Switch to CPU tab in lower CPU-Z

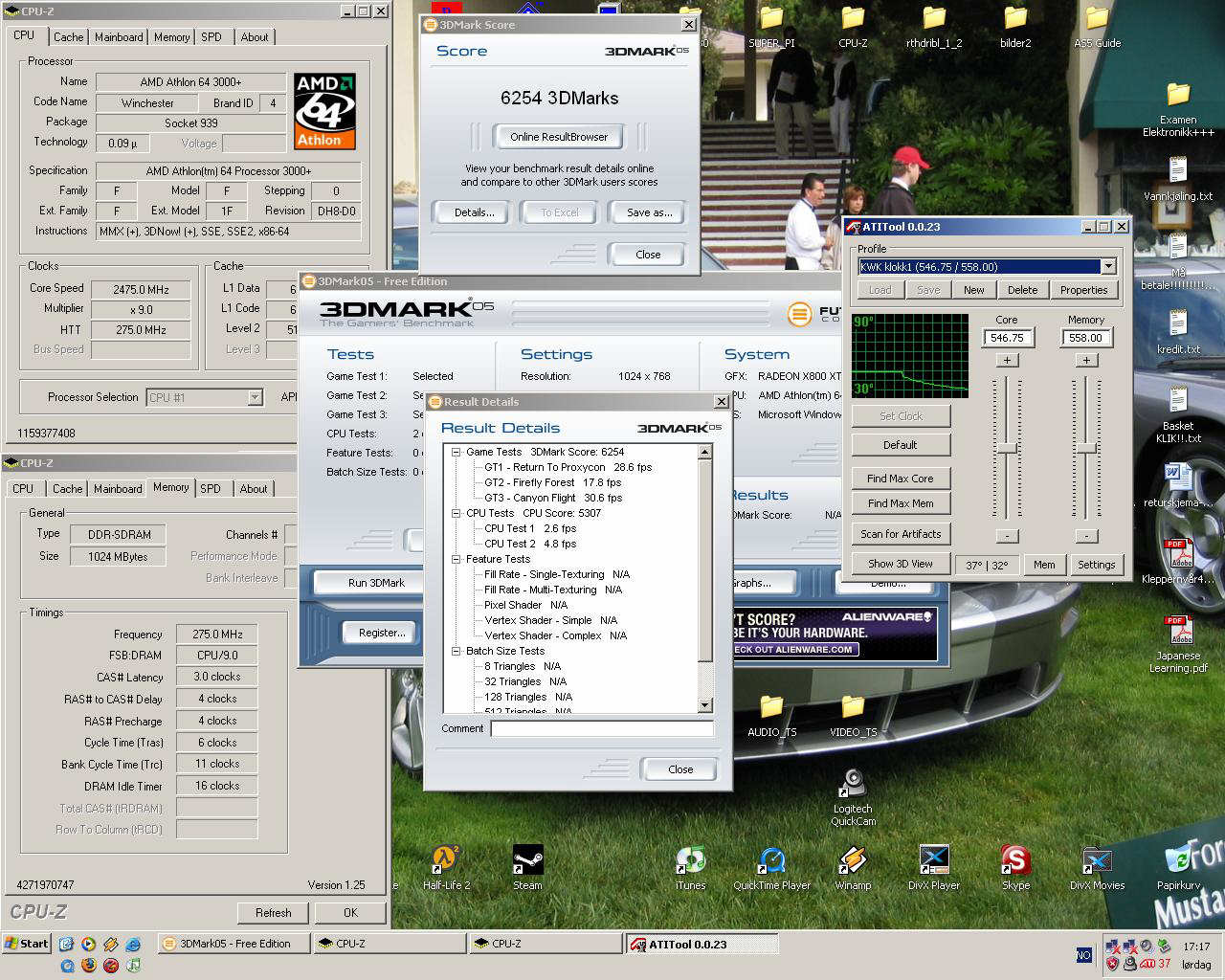[23, 488]
